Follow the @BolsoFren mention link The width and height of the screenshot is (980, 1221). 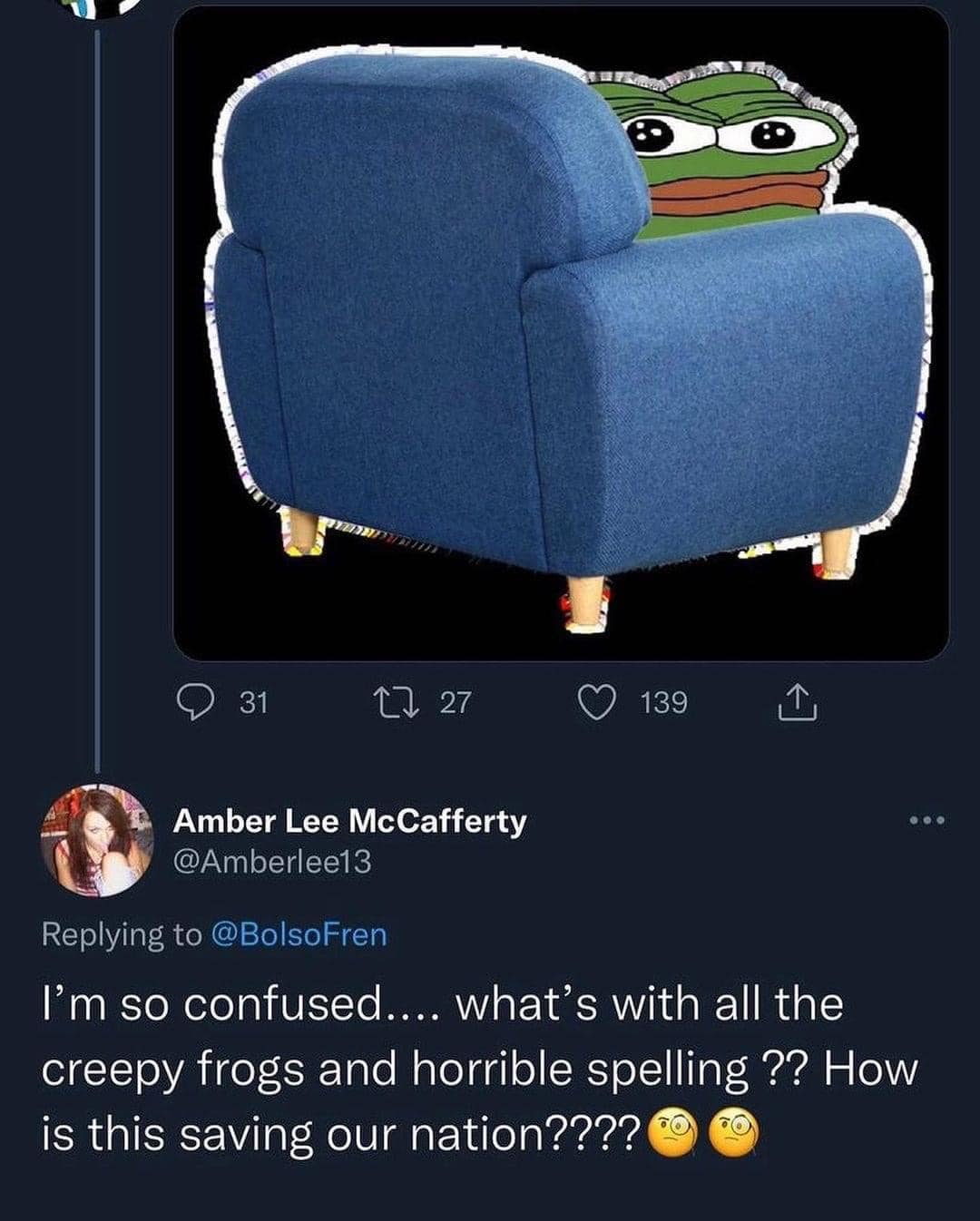(299, 934)
